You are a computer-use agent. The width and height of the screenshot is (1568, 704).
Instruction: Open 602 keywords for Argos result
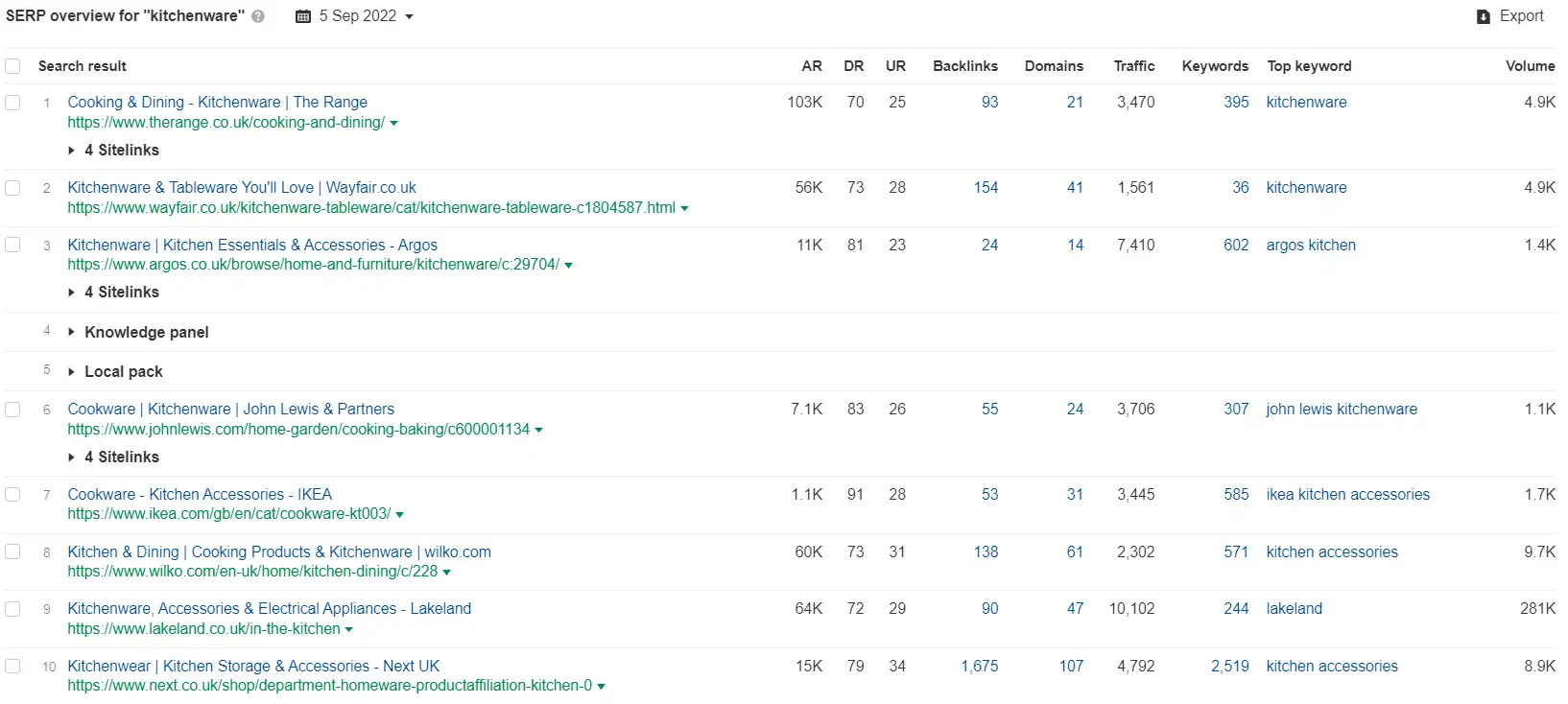point(1236,246)
